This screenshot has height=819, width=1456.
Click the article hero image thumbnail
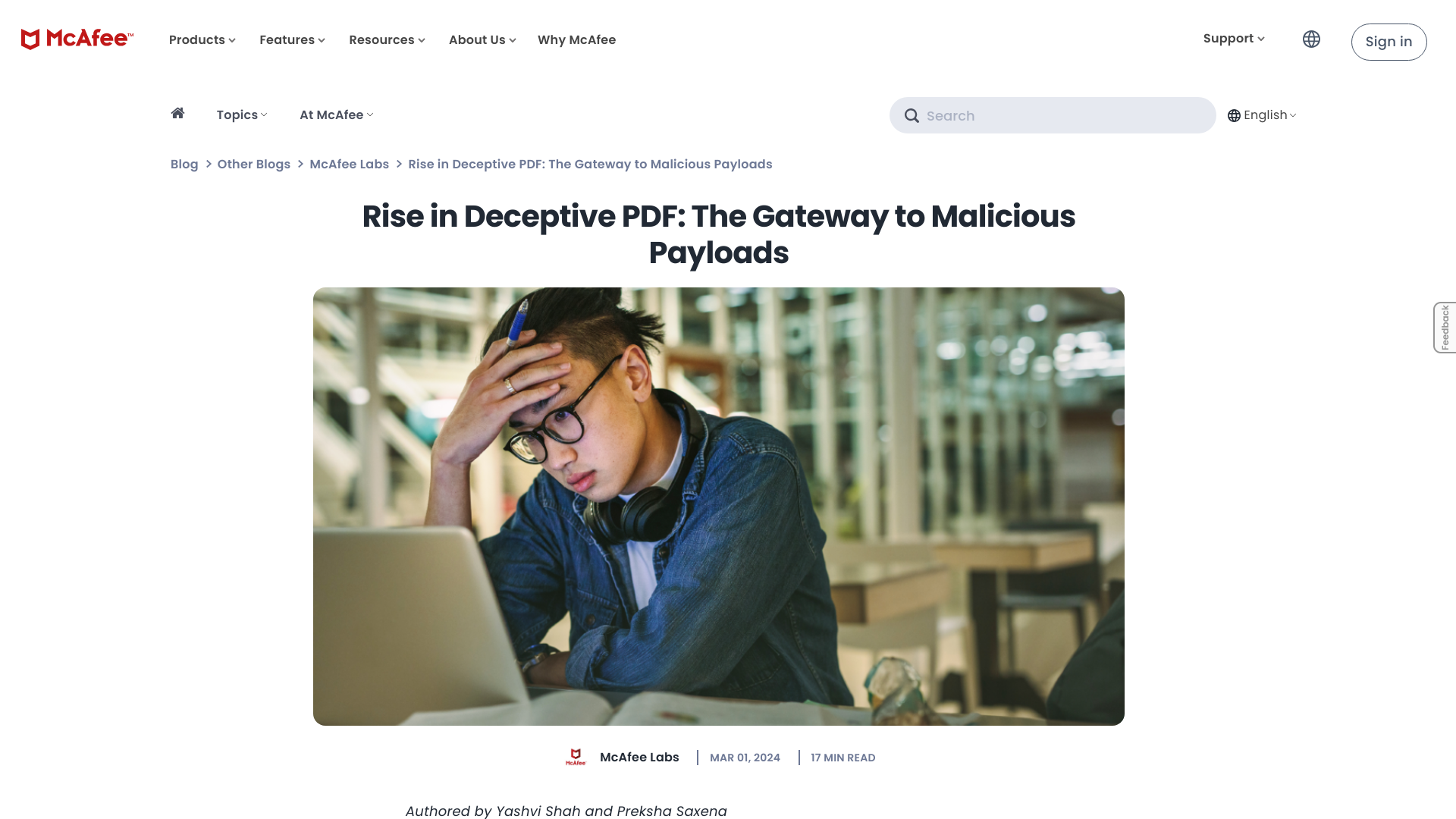(718, 506)
